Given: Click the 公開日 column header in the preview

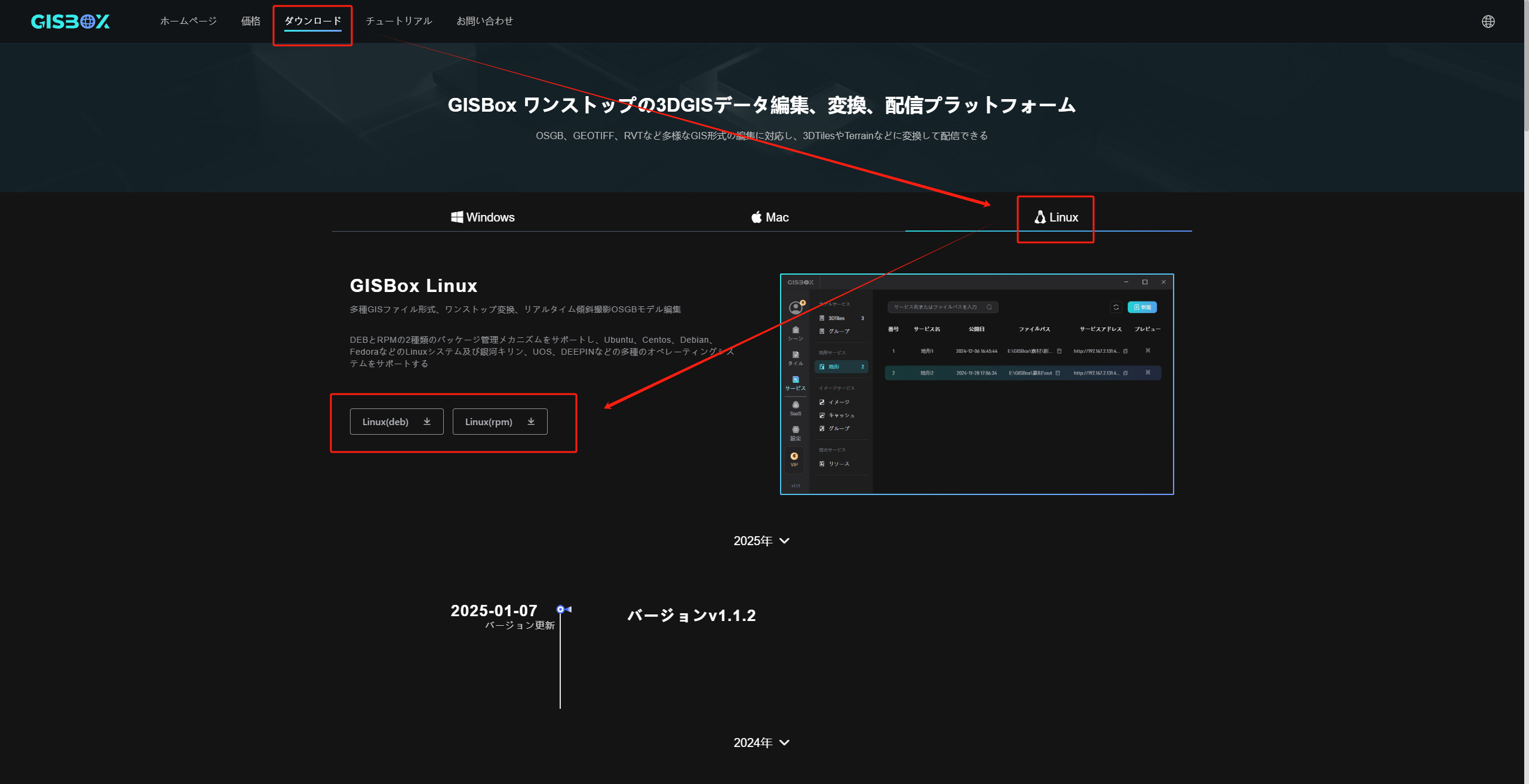Looking at the screenshot, I should tap(977, 329).
